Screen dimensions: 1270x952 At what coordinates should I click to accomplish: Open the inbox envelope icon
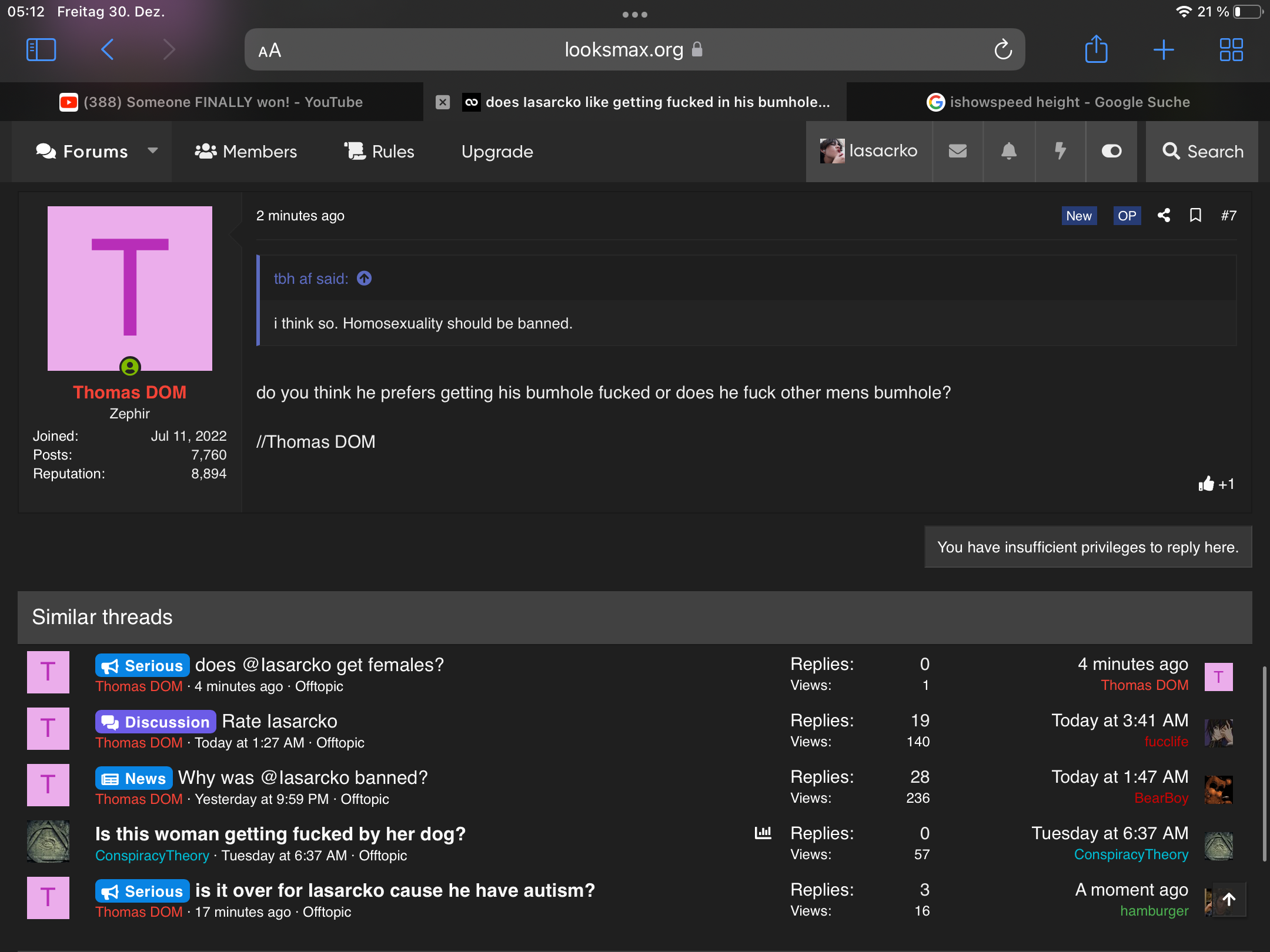click(x=958, y=151)
